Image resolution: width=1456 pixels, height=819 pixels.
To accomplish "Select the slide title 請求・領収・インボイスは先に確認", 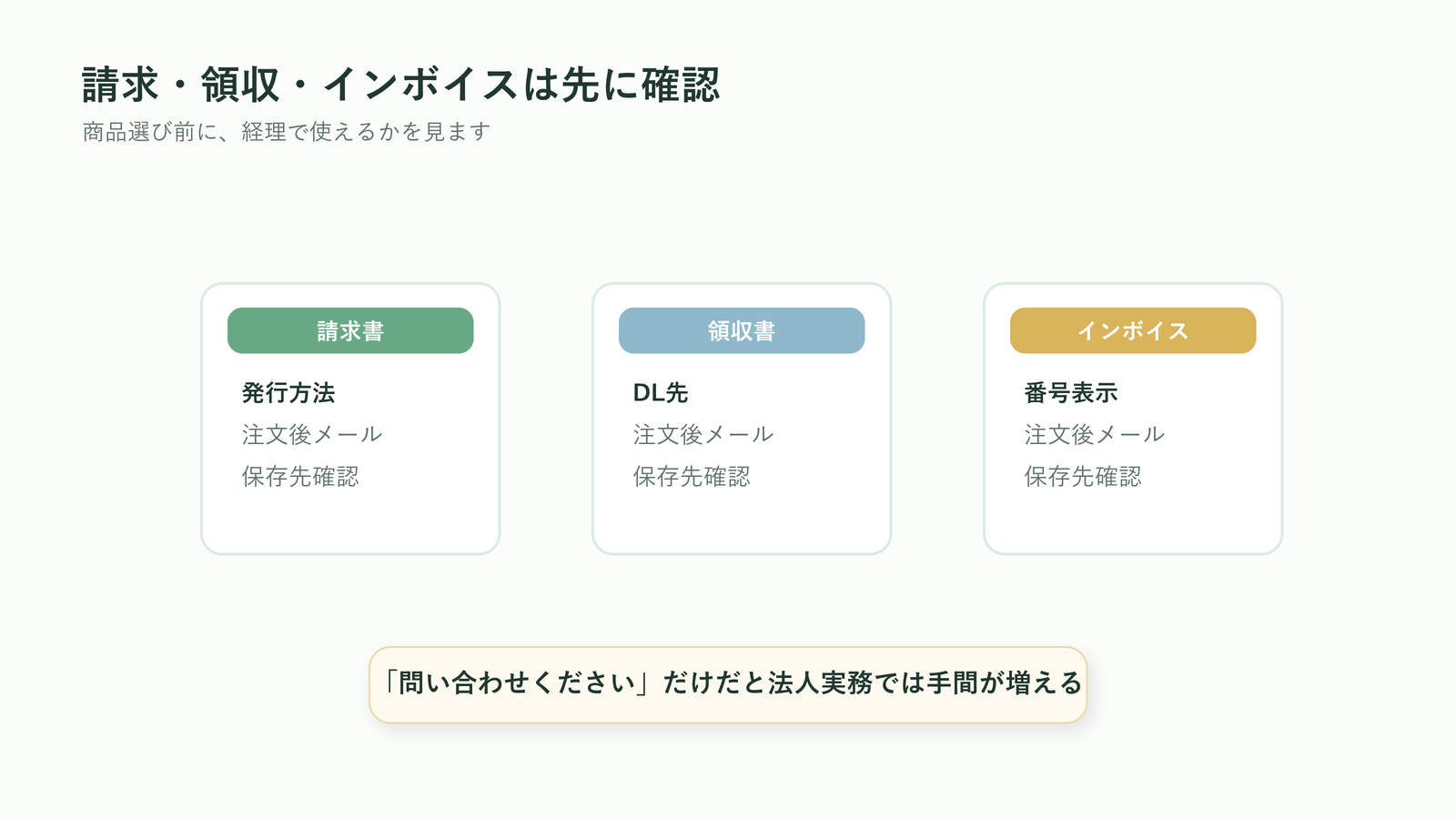I will (x=400, y=85).
